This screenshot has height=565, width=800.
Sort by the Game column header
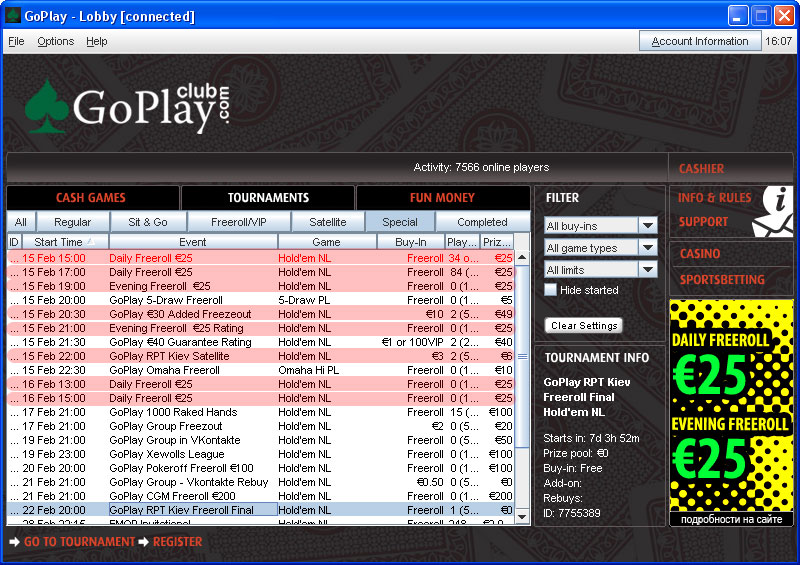click(x=327, y=242)
